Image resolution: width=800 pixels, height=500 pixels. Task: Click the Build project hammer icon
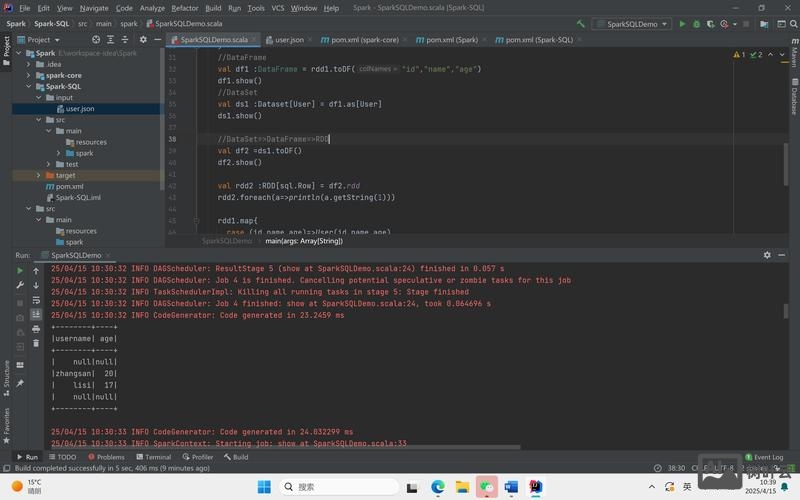[x=581, y=23]
